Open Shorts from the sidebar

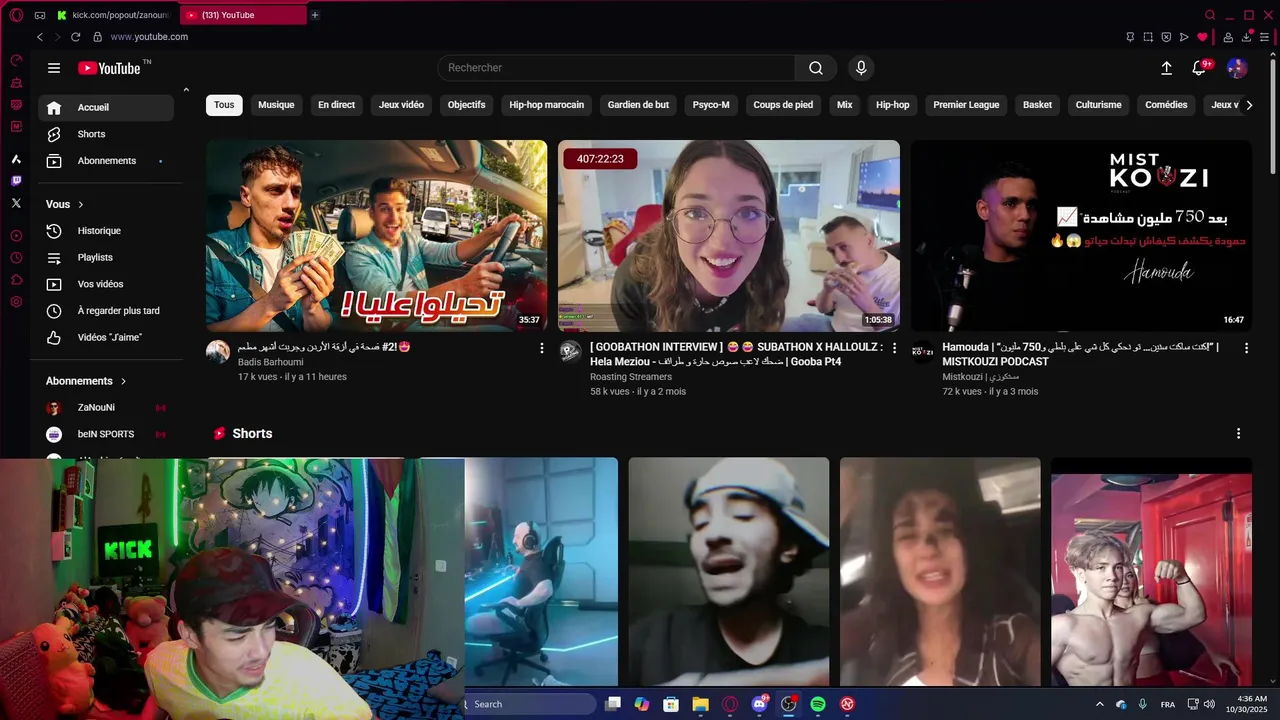(106, 134)
